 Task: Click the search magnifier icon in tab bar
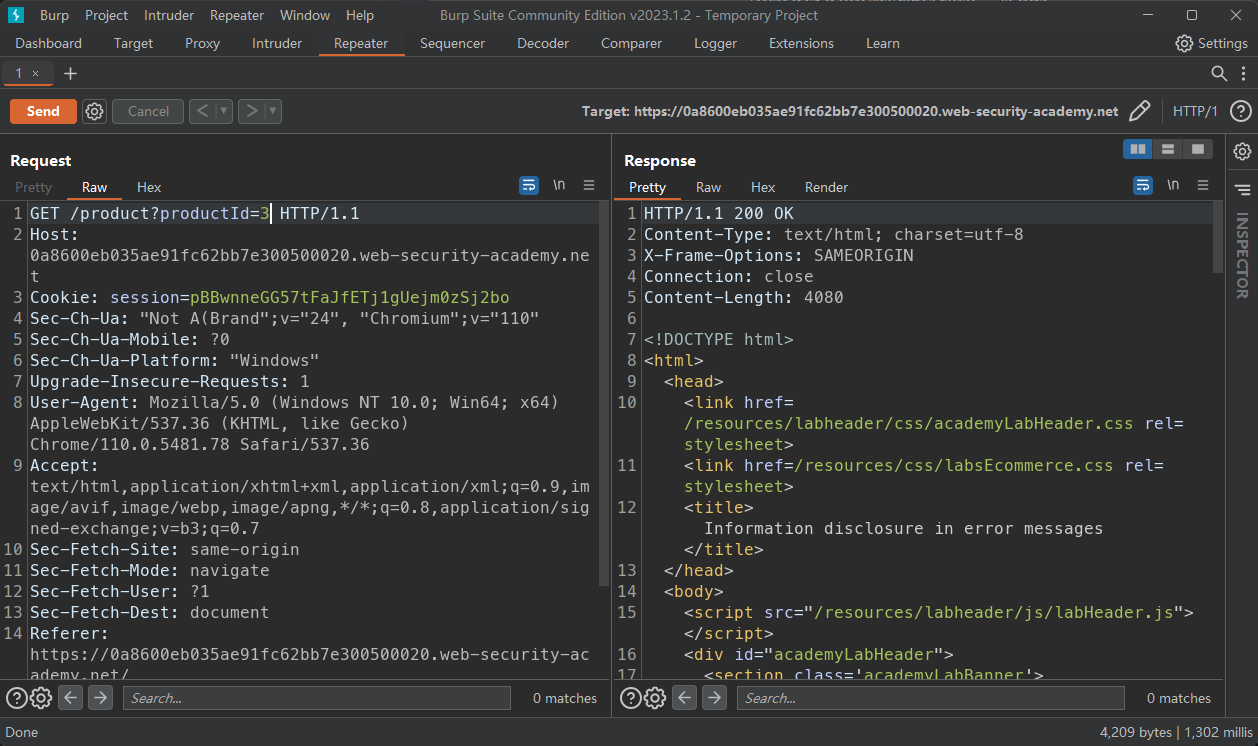click(1219, 73)
